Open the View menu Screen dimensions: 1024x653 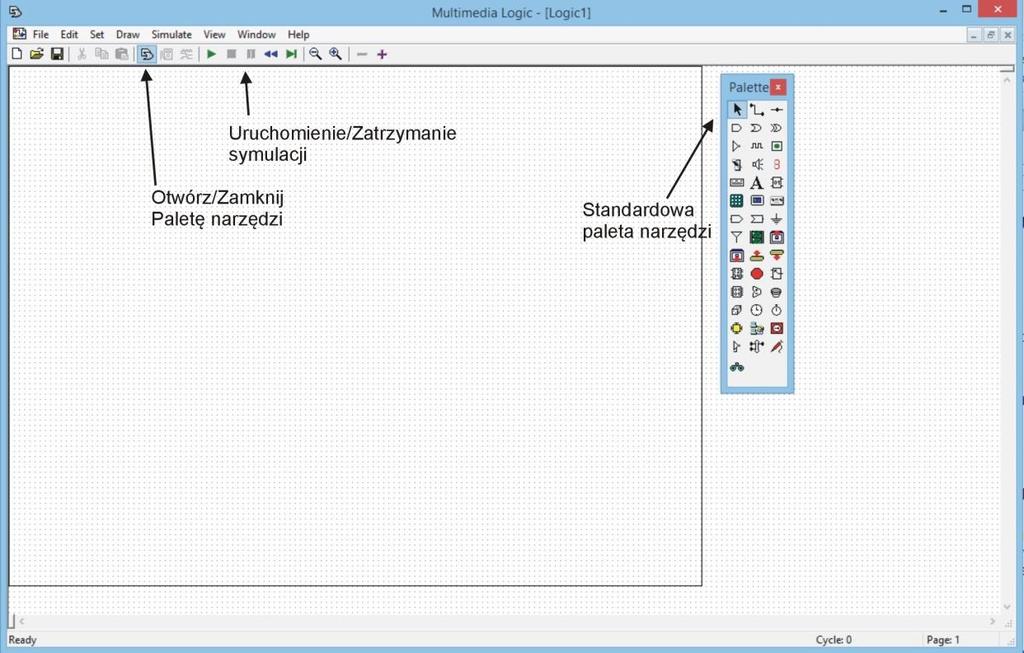pyautogui.click(x=214, y=35)
